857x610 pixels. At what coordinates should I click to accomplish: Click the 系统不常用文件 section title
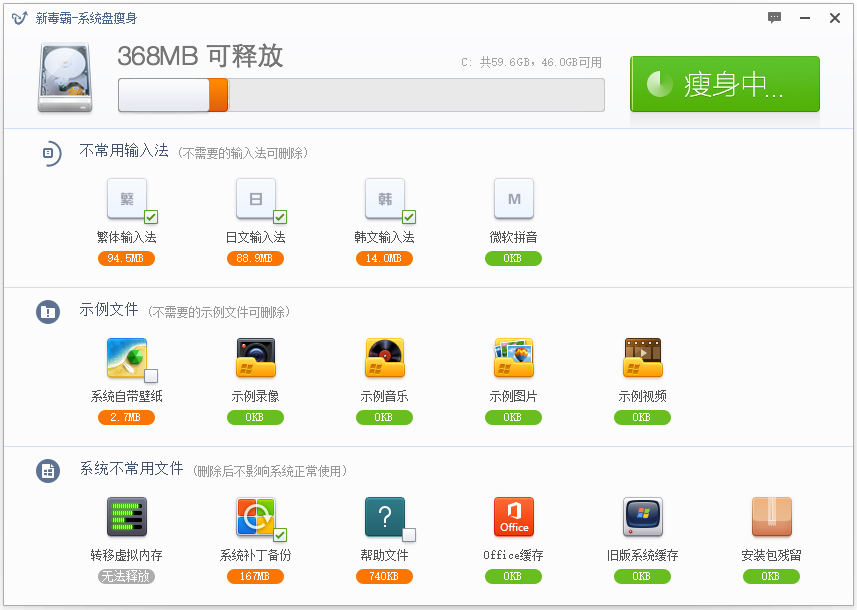(131, 468)
